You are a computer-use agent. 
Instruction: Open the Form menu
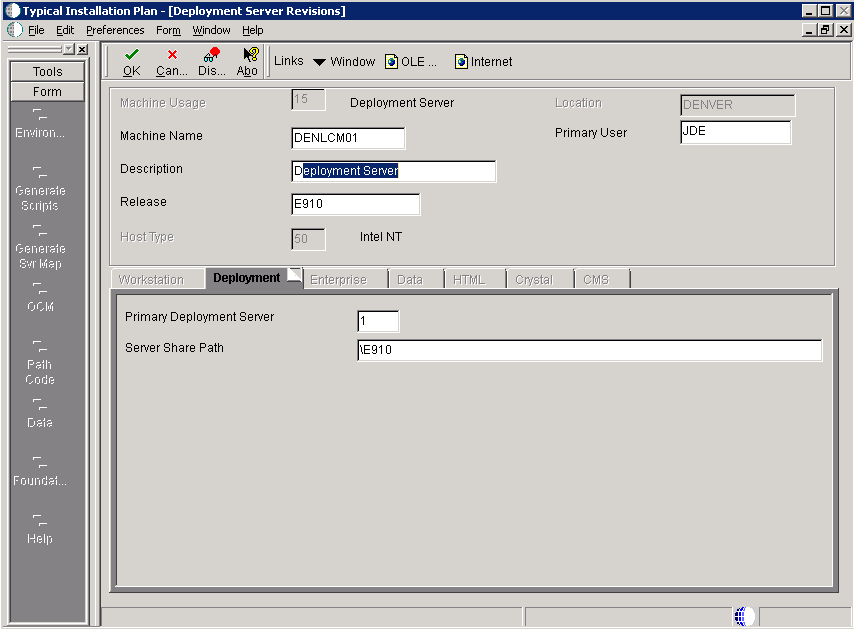(x=168, y=30)
